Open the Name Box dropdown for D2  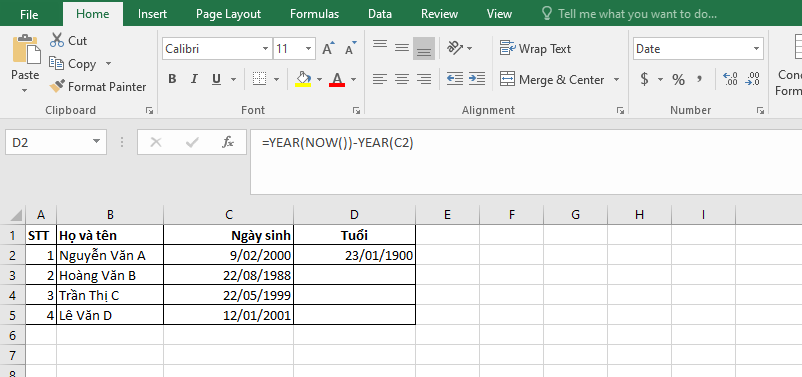click(x=96, y=142)
